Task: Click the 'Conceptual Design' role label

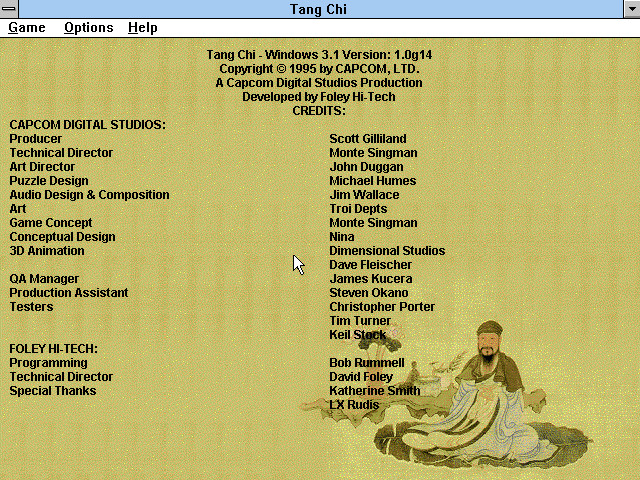Action: point(62,237)
